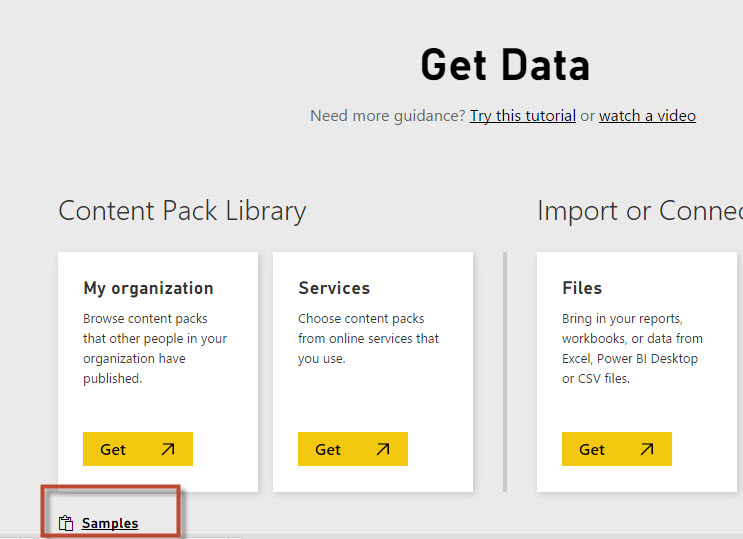This screenshot has height=539, width=743.
Task: Select the 'My organization' card title
Action: point(148,288)
